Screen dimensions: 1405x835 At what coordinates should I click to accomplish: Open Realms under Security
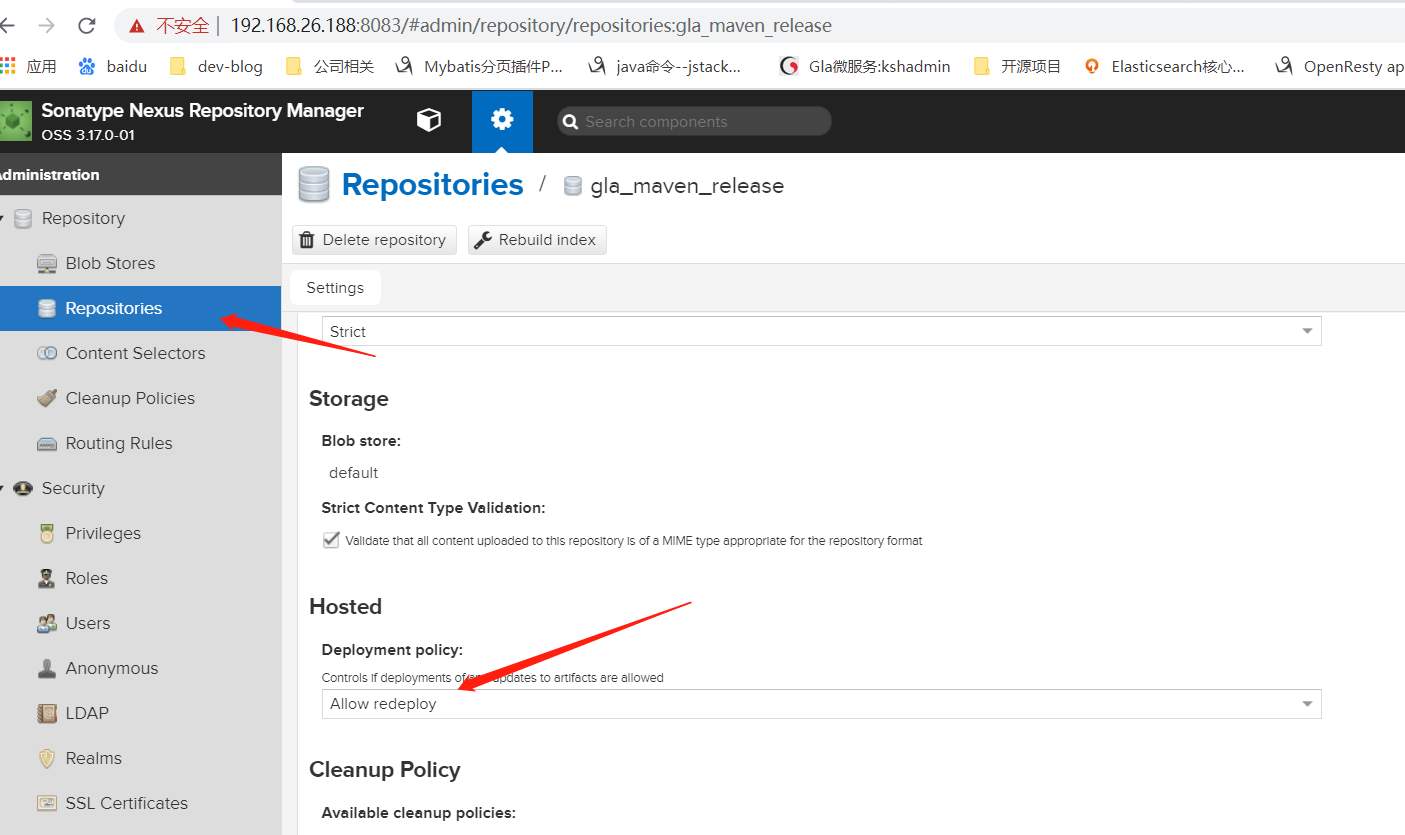click(x=93, y=758)
